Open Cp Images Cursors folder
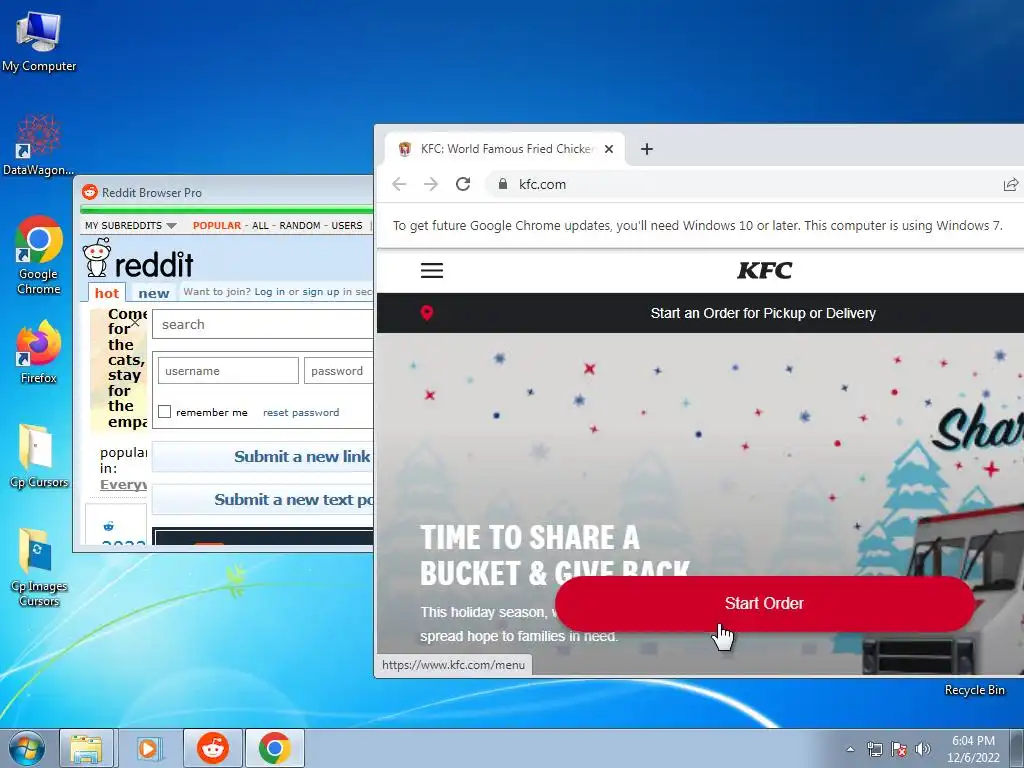The height and width of the screenshot is (768, 1024). tap(39, 567)
